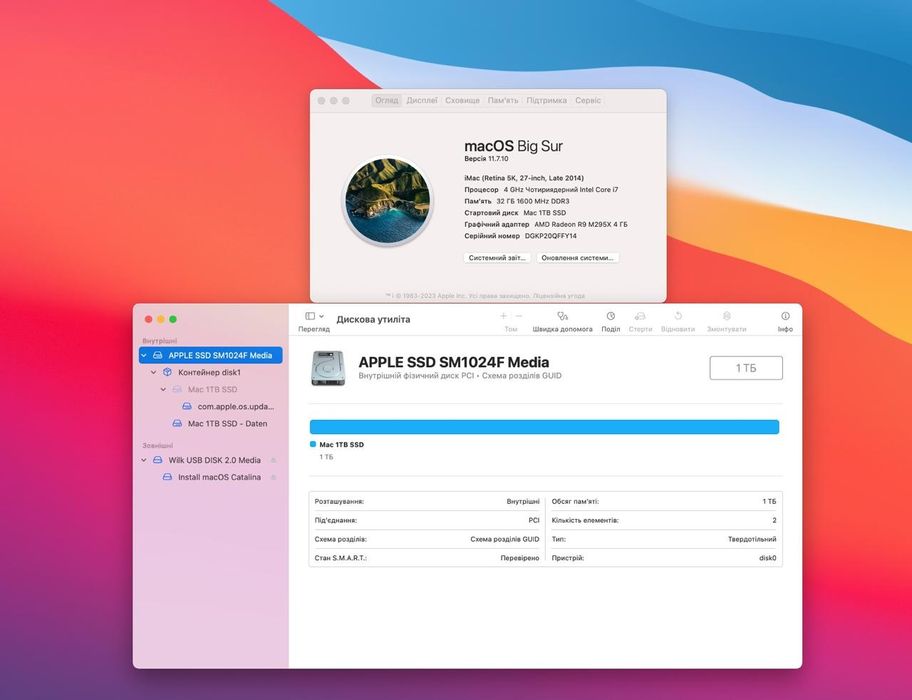Select Mac 1TB SSD - Daten volume
This screenshot has height=700, width=912.
pyautogui.click(x=227, y=423)
